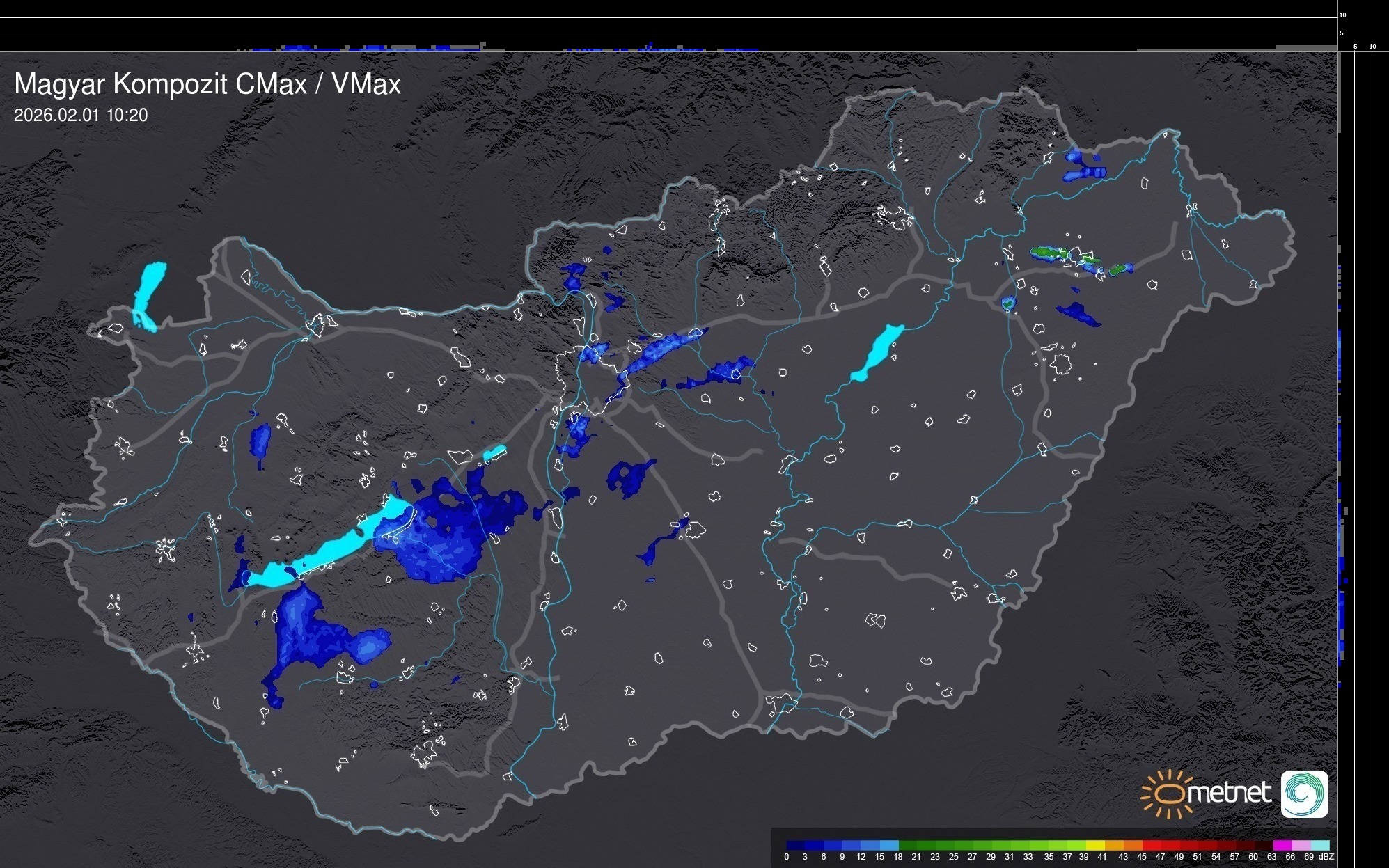
Task: Select the magenta 63 dBZ swatch
Action: pos(1282,845)
